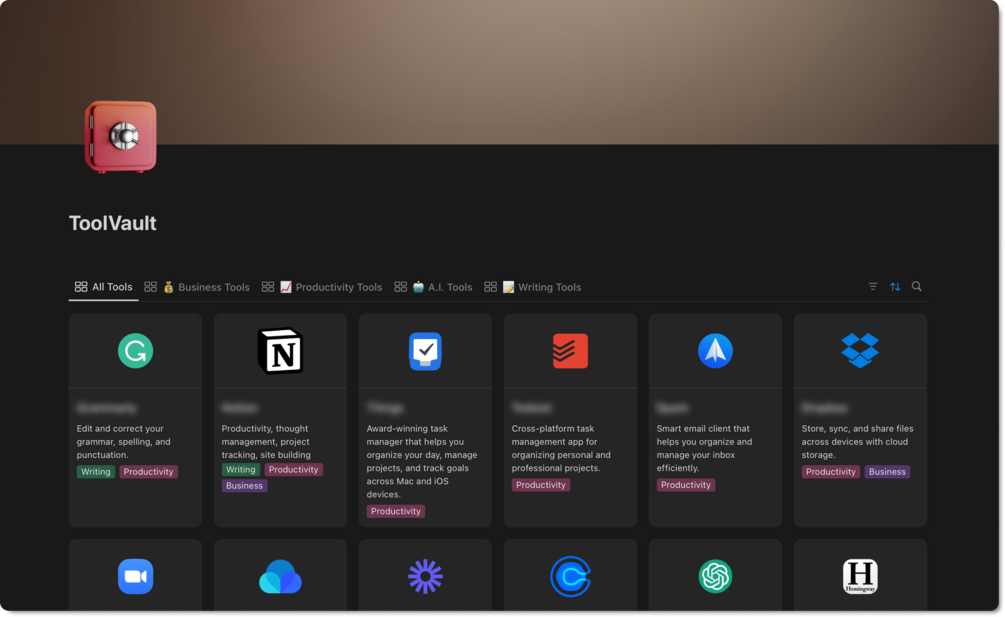
Task: Click 'Edit and correct your grammar' description
Action: (x=124, y=441)
